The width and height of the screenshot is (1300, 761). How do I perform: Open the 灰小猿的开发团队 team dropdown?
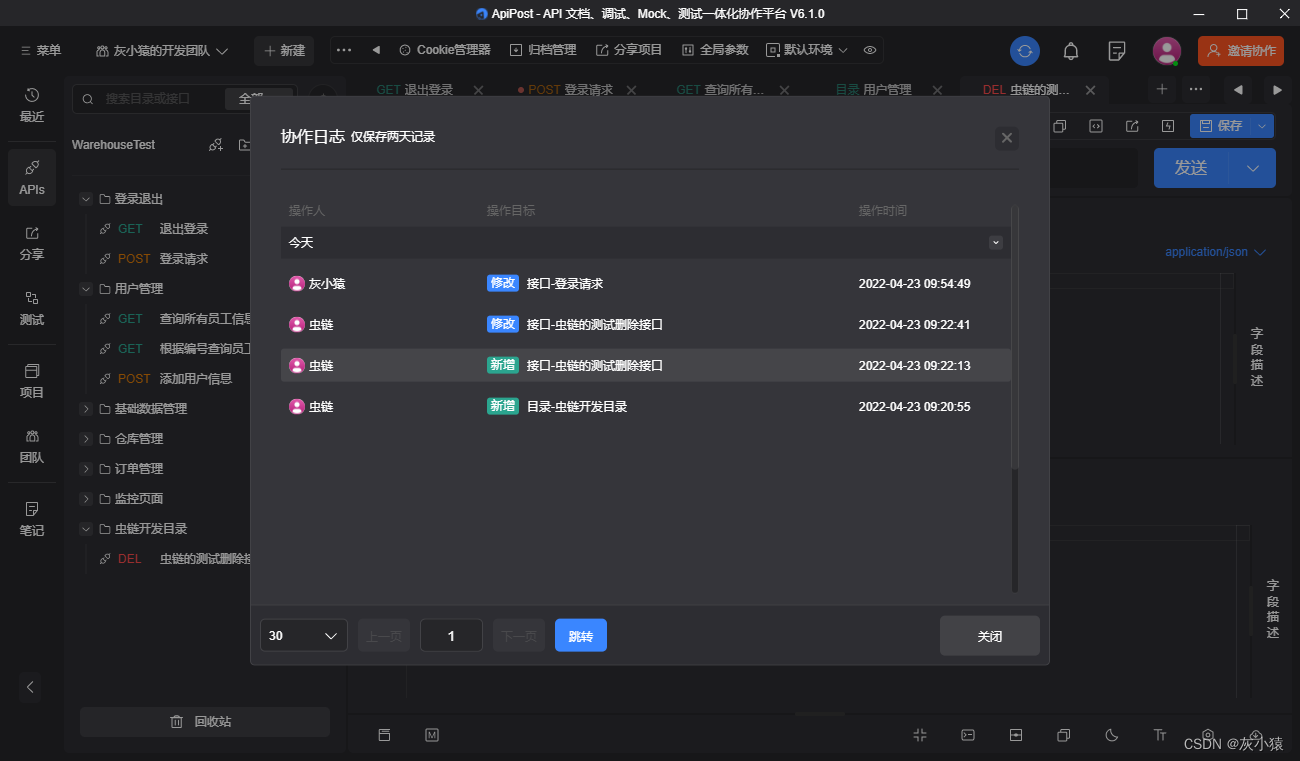pos(162,50)
